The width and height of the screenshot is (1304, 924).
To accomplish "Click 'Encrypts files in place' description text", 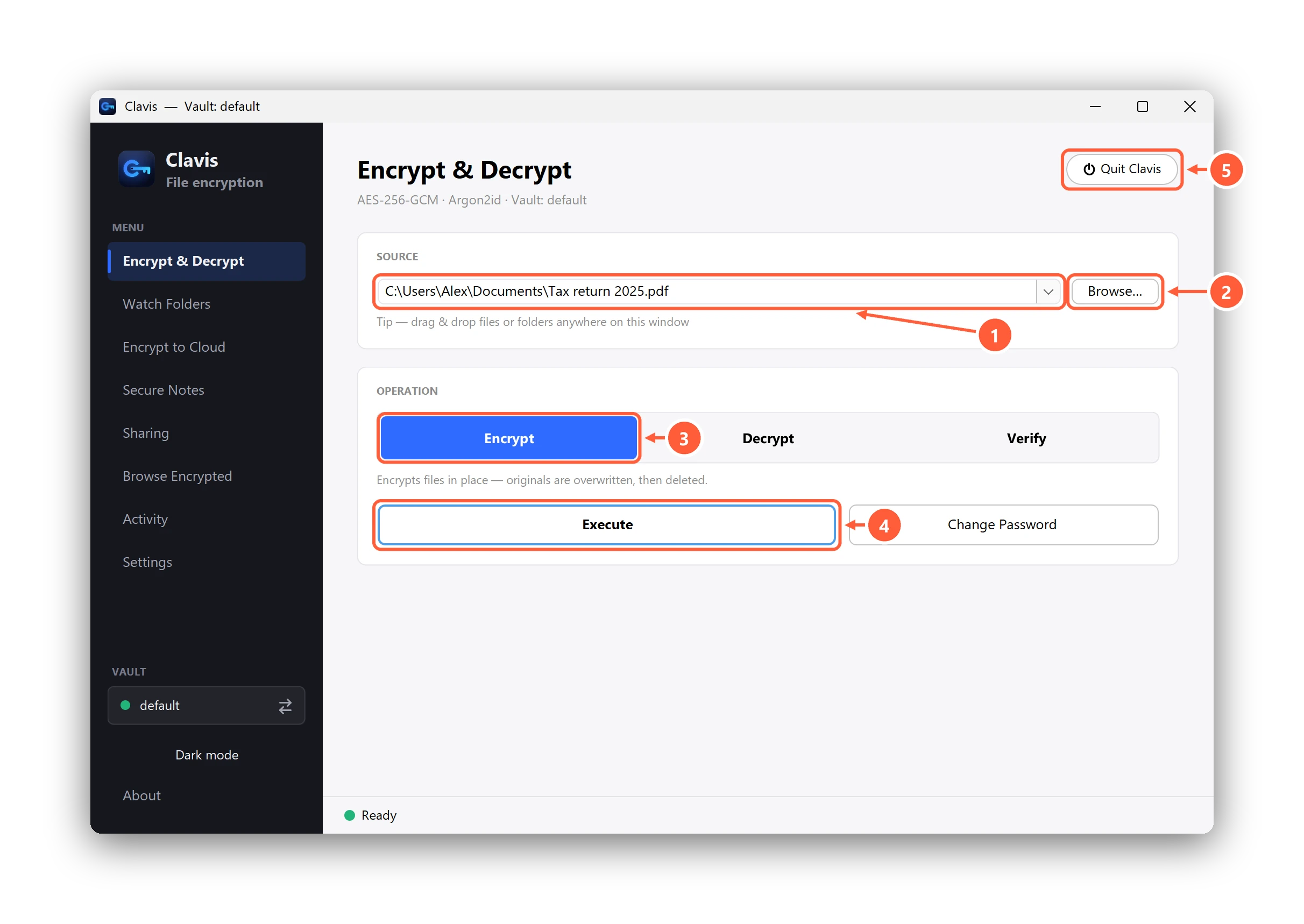I will (x=542, y=480).
